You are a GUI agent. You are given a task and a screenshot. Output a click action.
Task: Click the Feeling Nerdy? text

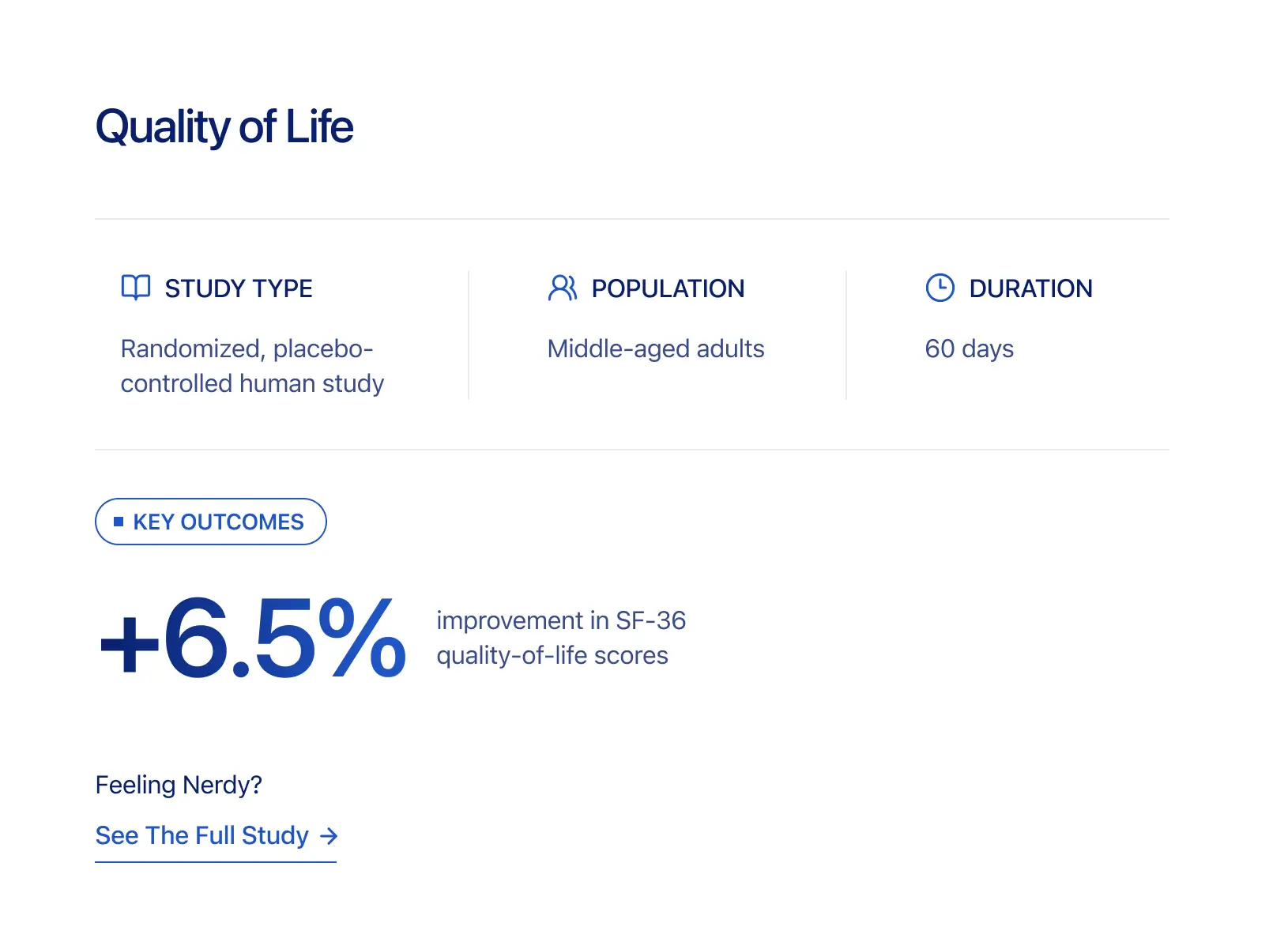pos(179,785)
